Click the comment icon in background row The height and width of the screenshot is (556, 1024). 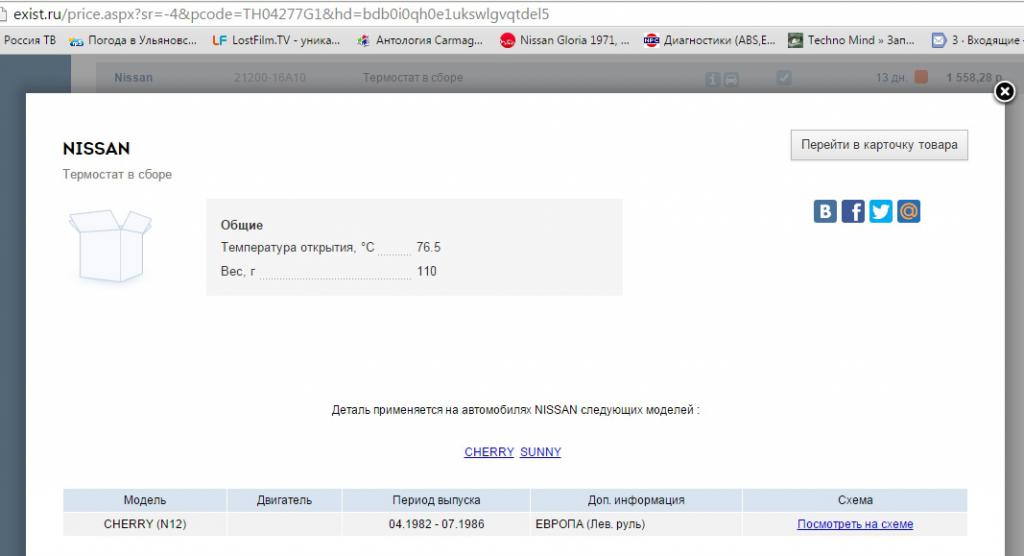(x=731, y=79)
